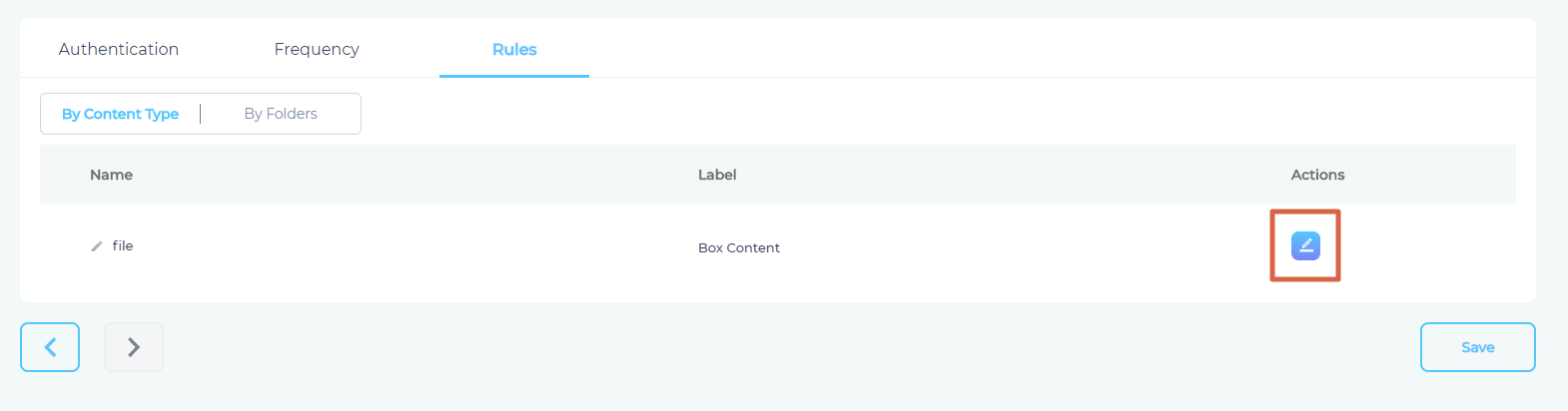Image resolution: width=1568 pixels, height=411 pixels.
Task: Click the Actions column header
Action: pyautogui.click(x=1317, y=175)
